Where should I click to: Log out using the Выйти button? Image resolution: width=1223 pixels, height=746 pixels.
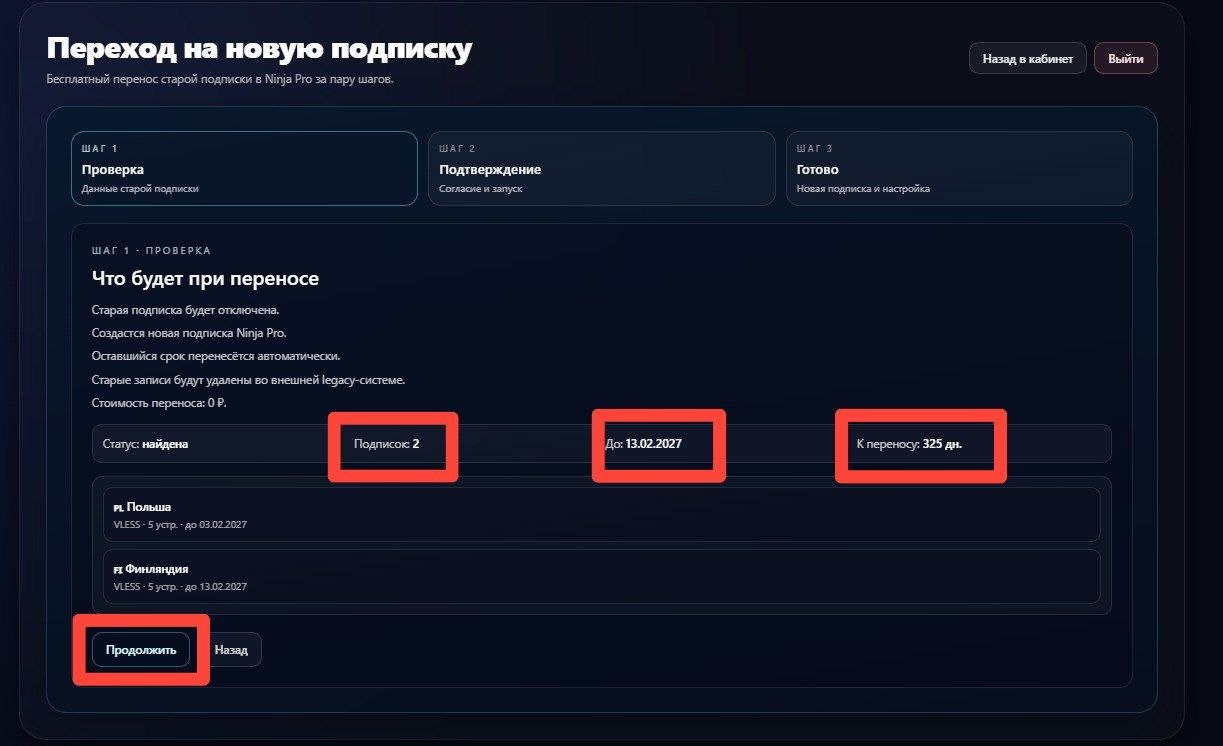(x=1125, y=57)
